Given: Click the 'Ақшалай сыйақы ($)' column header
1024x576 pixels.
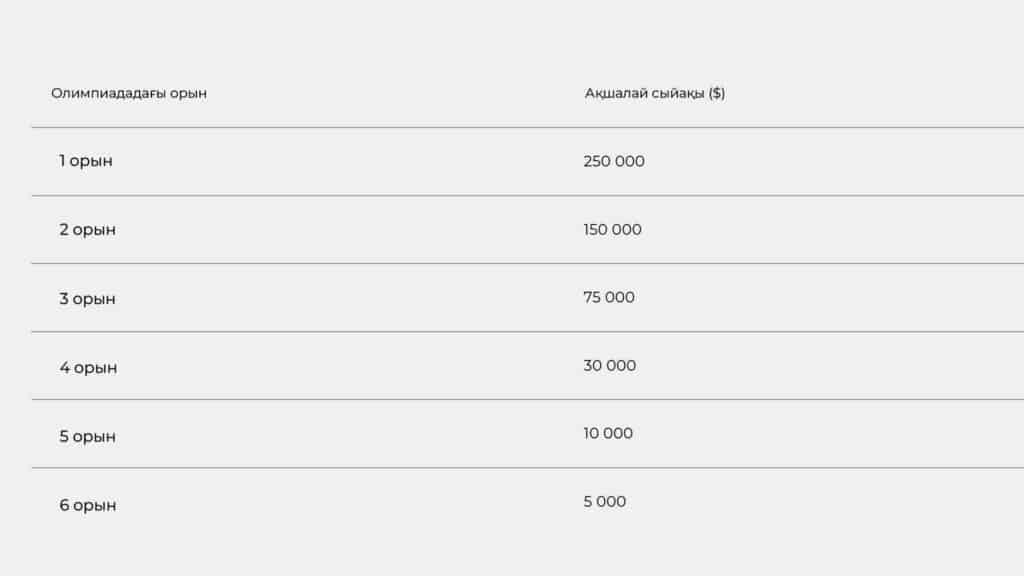Looking at the screenshot, I should (x=655, y=93).
